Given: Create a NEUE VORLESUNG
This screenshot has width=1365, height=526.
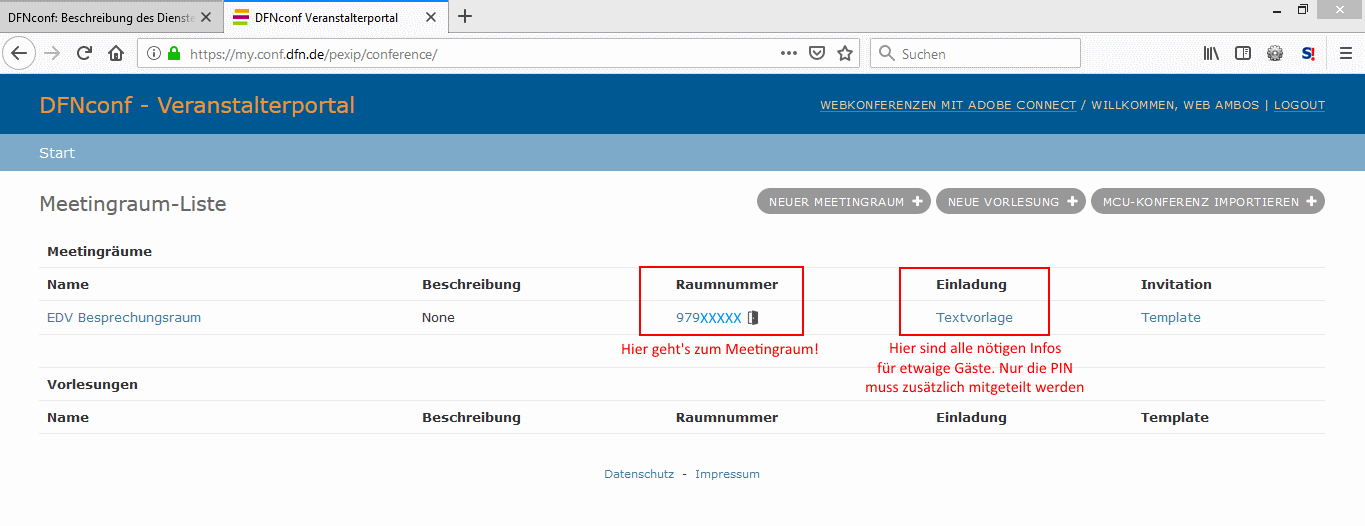Looking at the screenshot, I should [1011, 202].
